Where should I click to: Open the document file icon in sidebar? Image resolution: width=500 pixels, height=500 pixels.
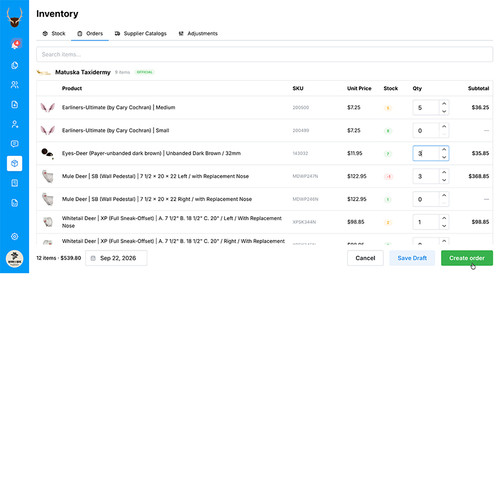tap(15, 104)
